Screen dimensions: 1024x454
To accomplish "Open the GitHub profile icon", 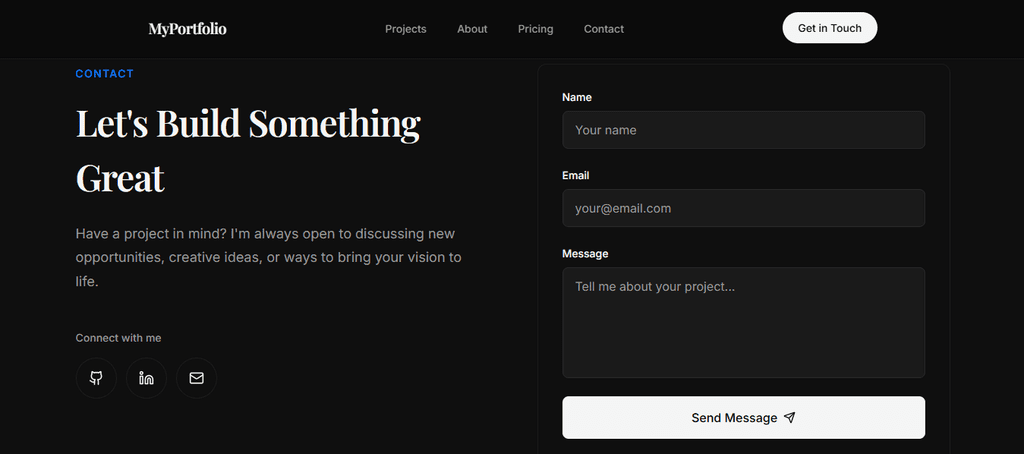I will tap(96, 378).
